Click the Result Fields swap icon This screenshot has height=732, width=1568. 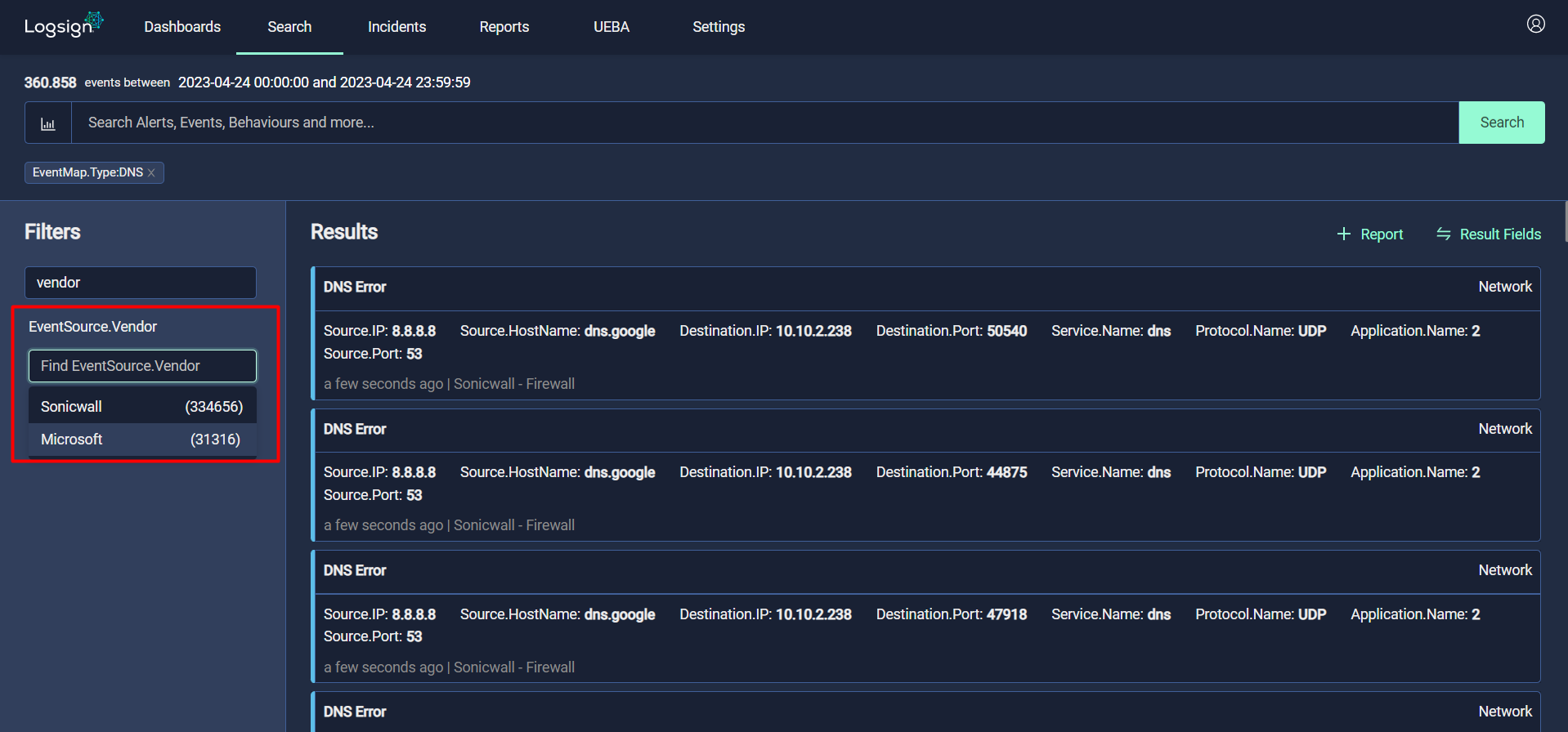click(x=1444, y=234)
